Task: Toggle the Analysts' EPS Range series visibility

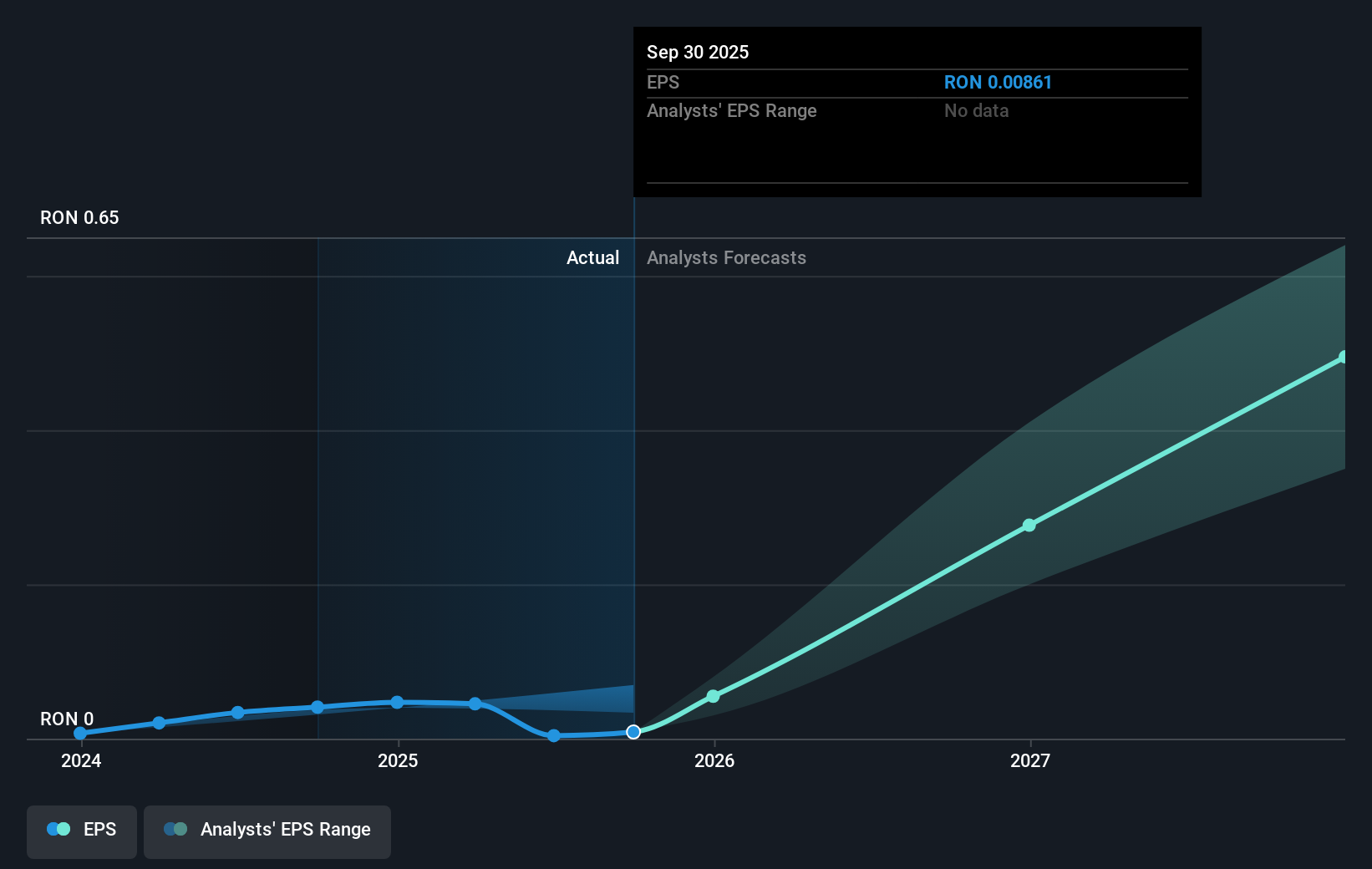Action: [x=267, y=831]
